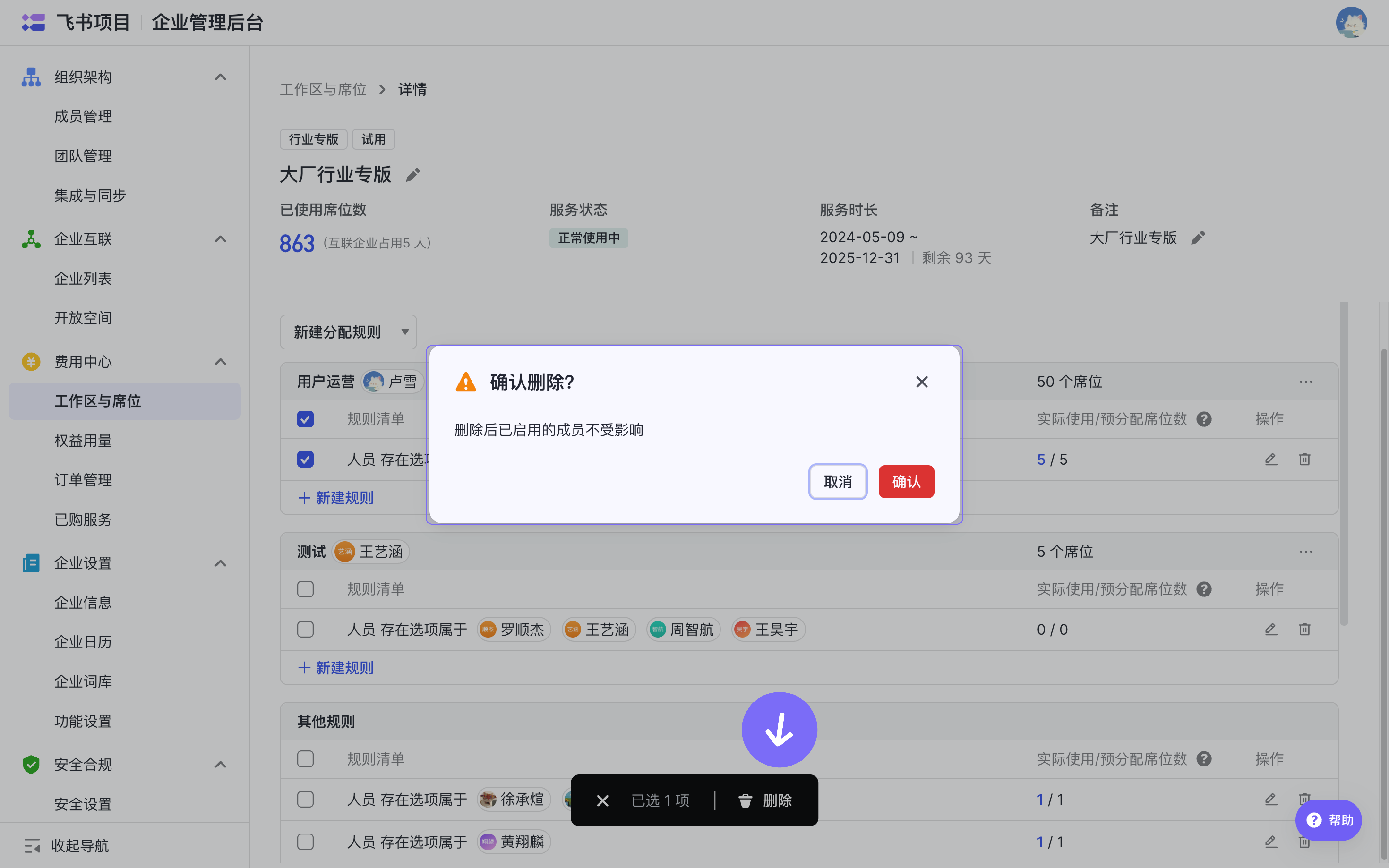Open the 帮助 help button
This screenshot has width=1389, height=868.
coord(1329,820)
